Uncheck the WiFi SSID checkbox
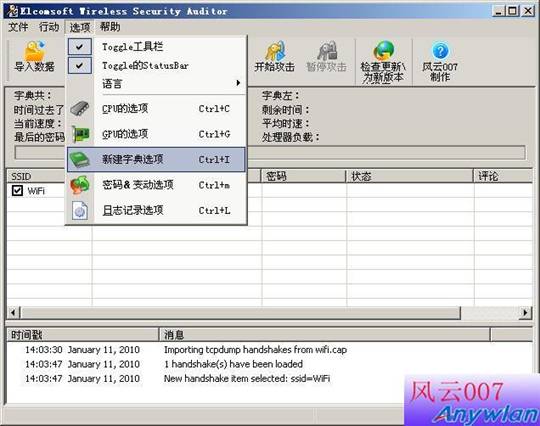This screenshot has width=540, height=426. 17,190
